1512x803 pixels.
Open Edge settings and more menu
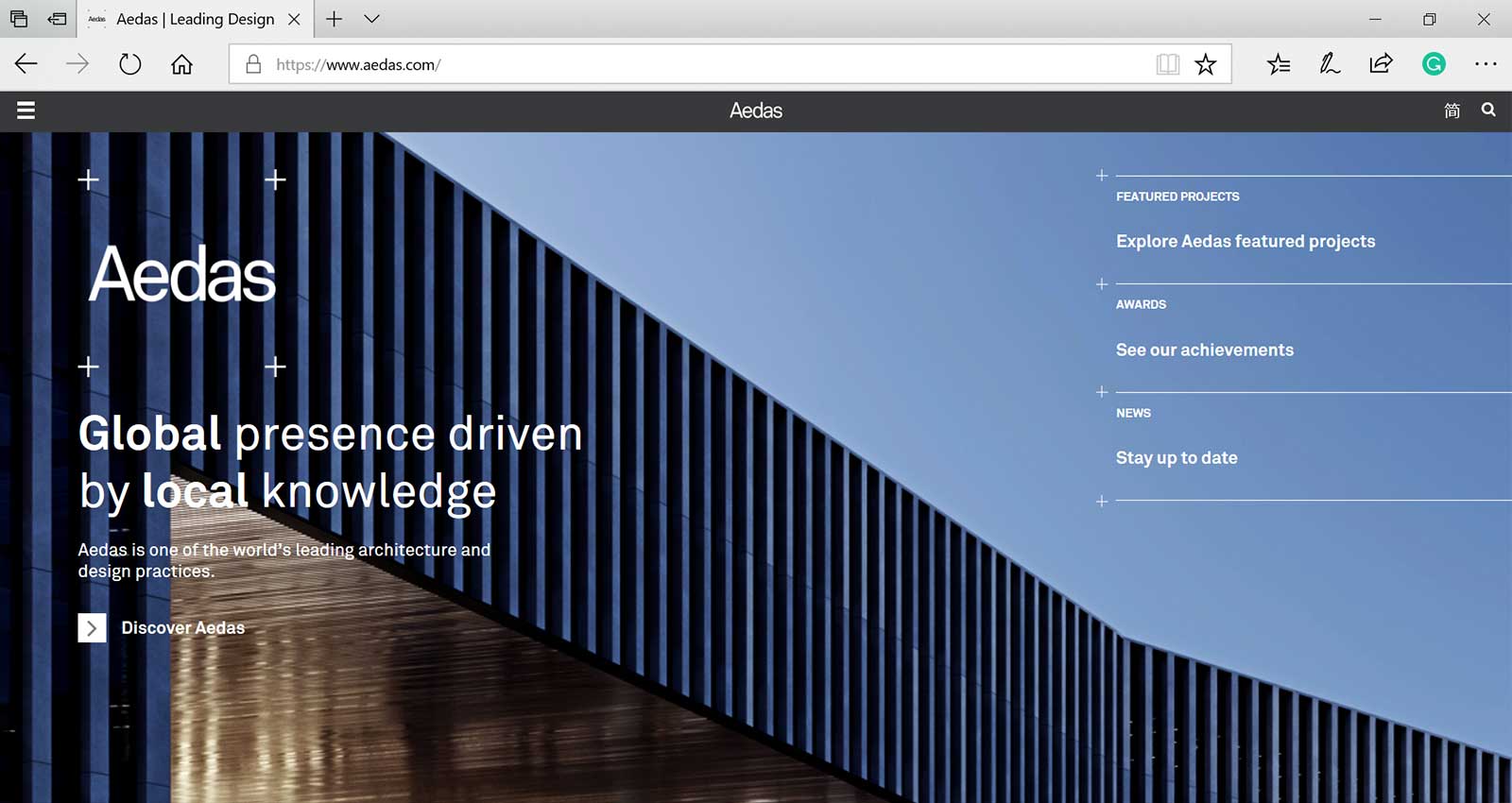point(1486,64)
